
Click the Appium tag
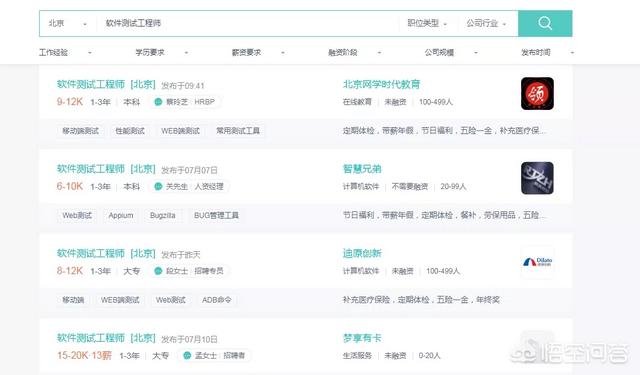(x=121, y=215)
